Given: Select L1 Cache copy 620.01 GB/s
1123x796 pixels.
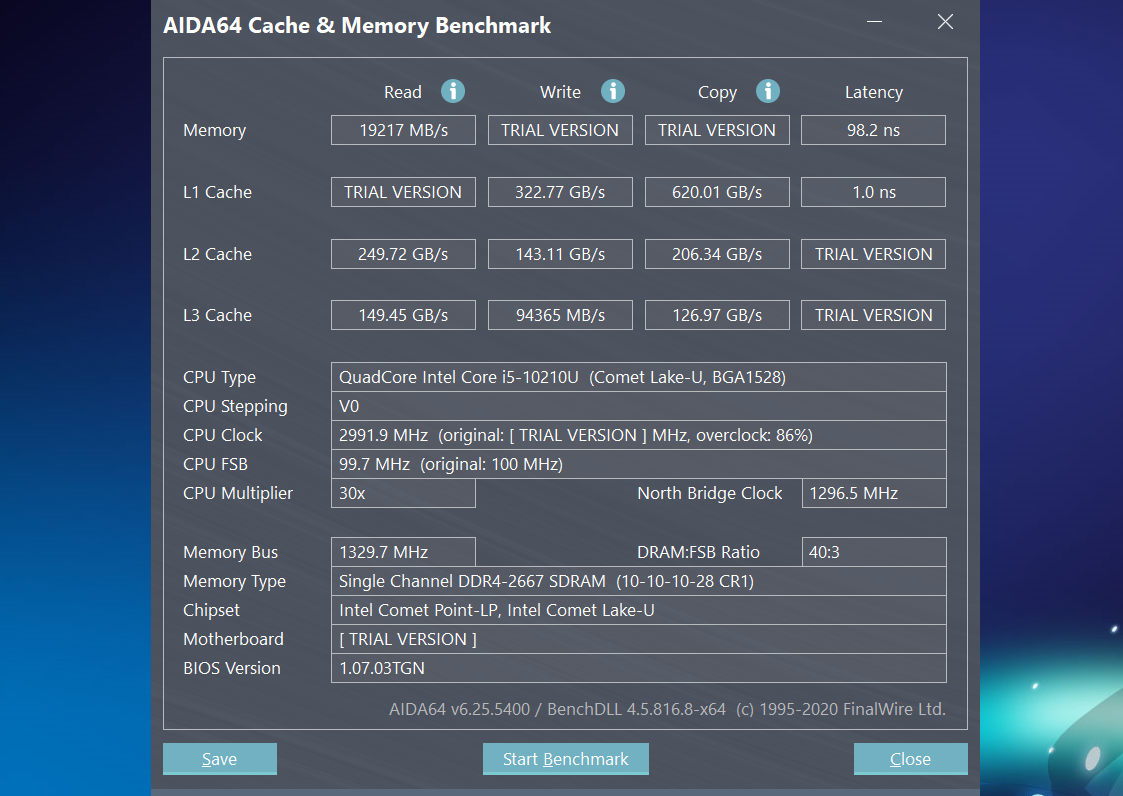Looking at the screenshot, I should 717,192.
